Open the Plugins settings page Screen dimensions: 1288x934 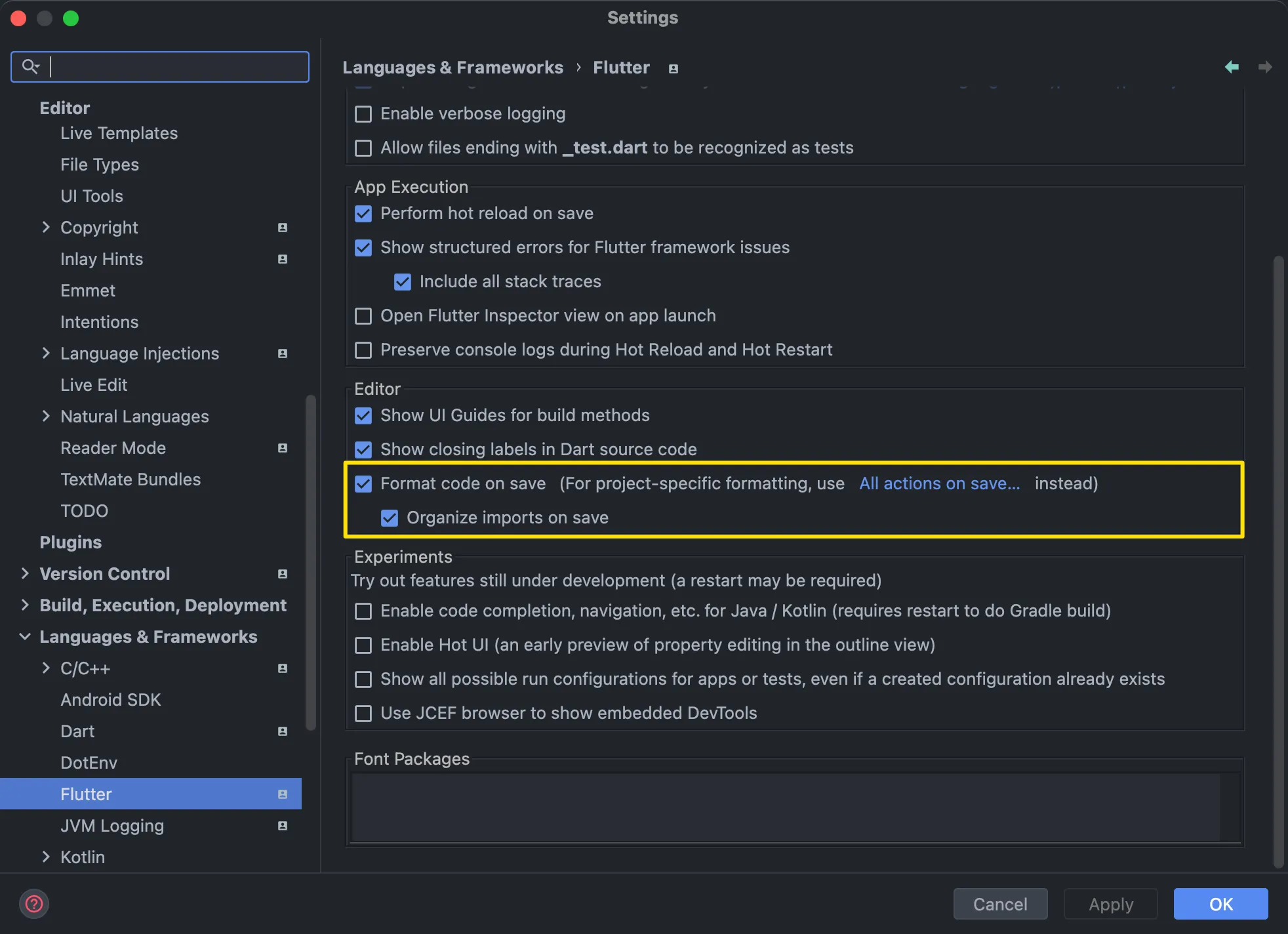(x=71, y=542)
